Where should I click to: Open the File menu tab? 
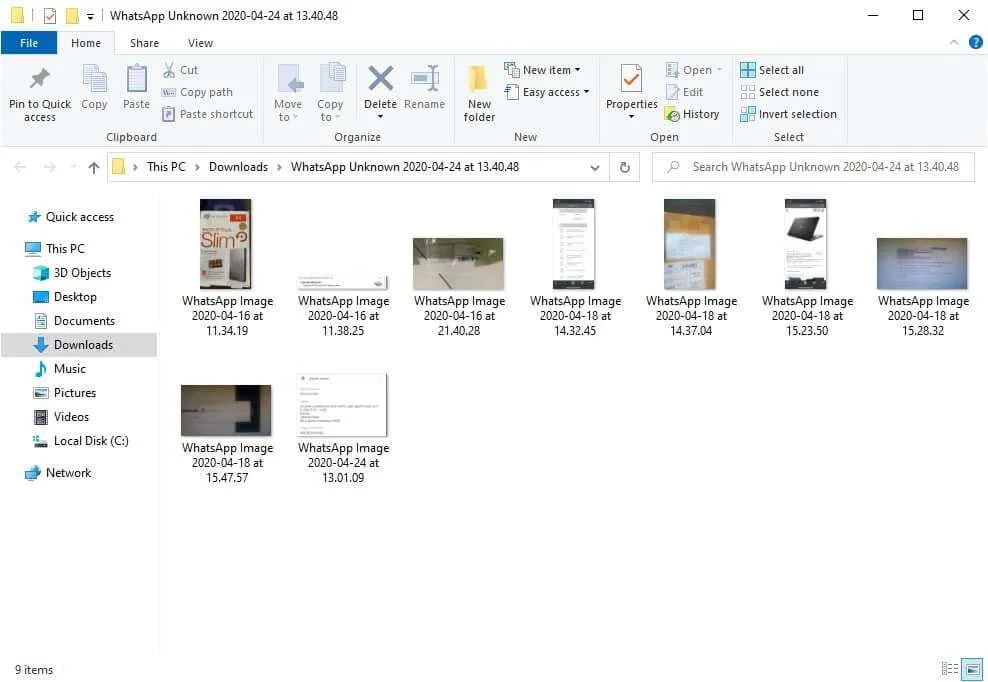(x=29, y=43)
